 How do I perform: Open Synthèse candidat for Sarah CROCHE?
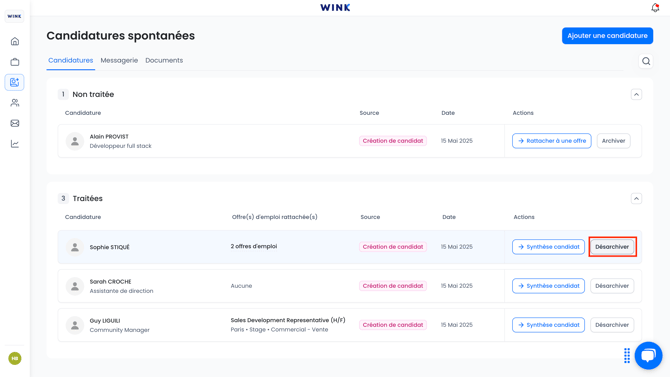(x=548, y=286)
